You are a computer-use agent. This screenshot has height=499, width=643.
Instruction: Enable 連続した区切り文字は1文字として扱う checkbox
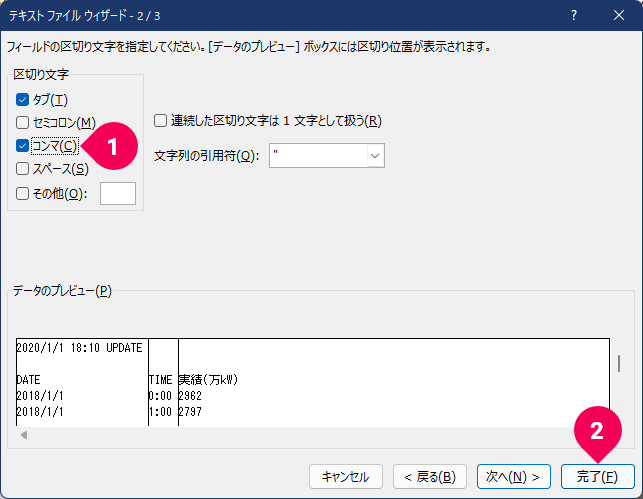[x=160, y=121]
